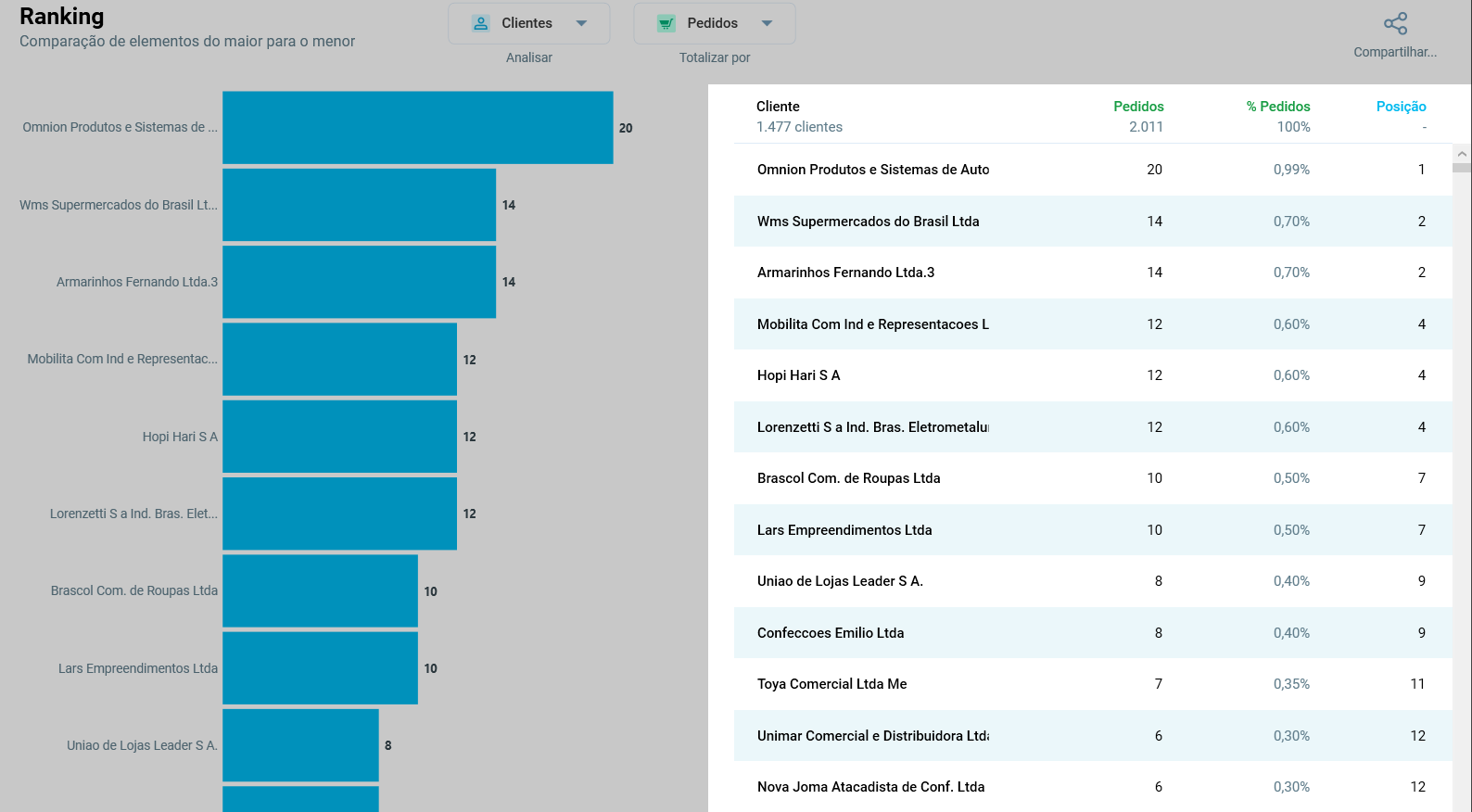Select Lars Empreendimentos Ltda table row
1472x812 pixels.
[1093, 530]
